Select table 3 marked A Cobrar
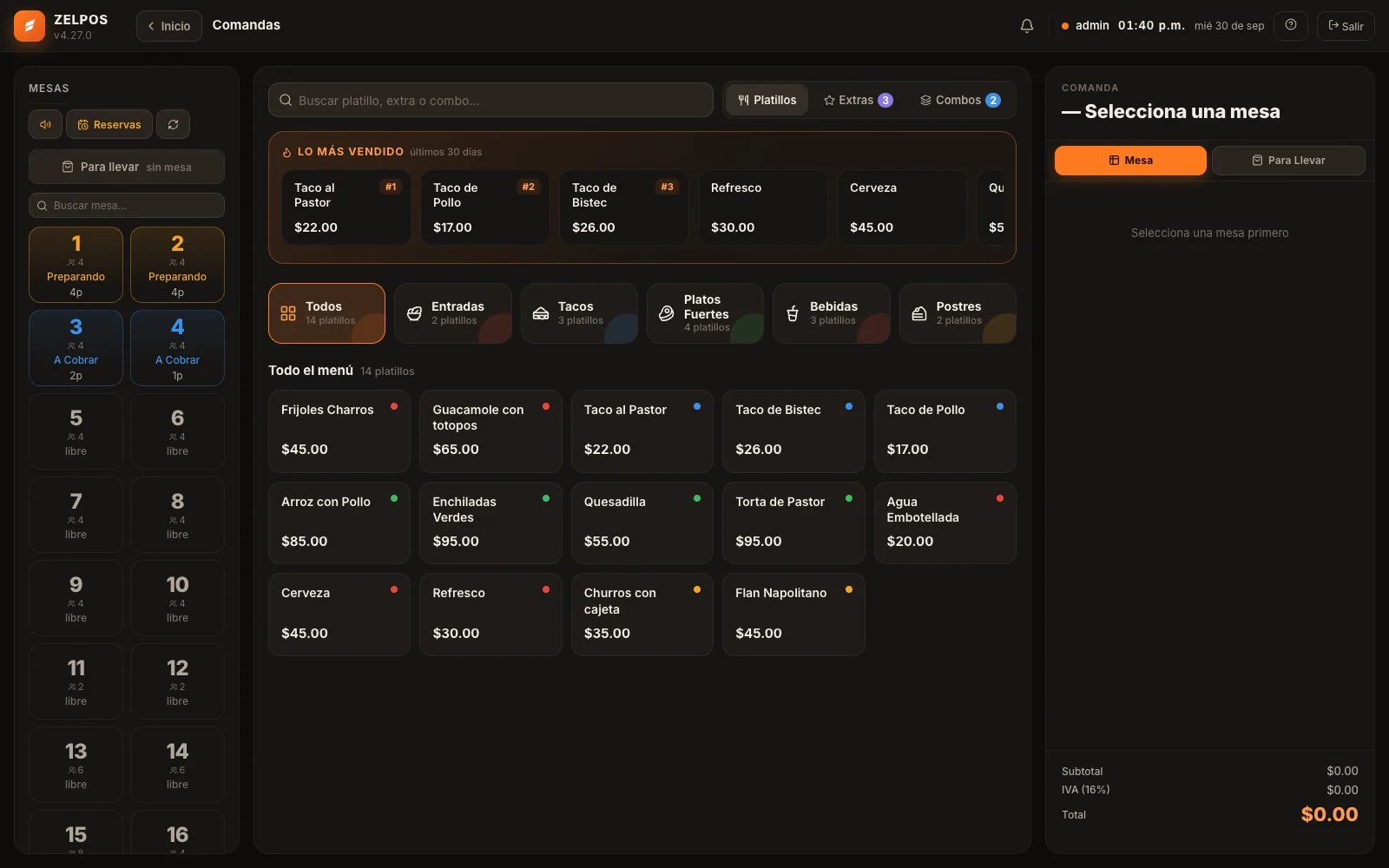Viewport: 1389px width, 868px height. [x=76, y=348]
